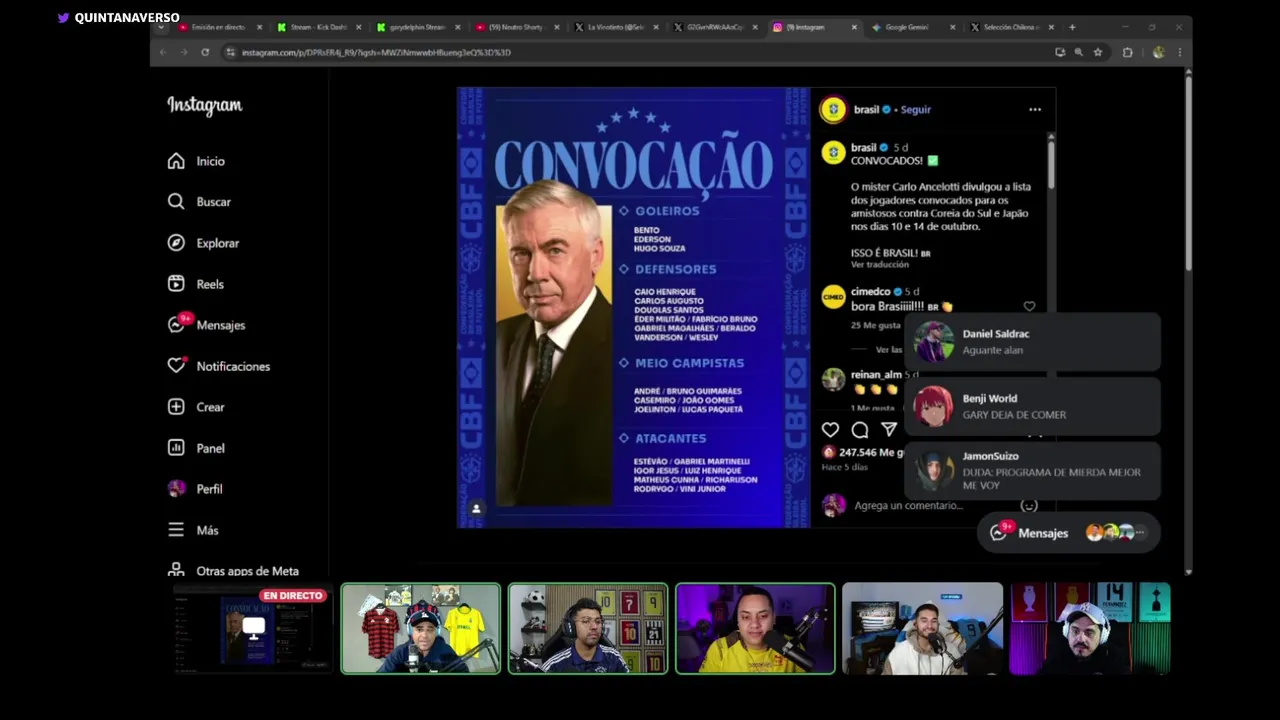1280x720 pixels.
Task: Switch to the Emisión en directo tab
Action: pos(220,27)
